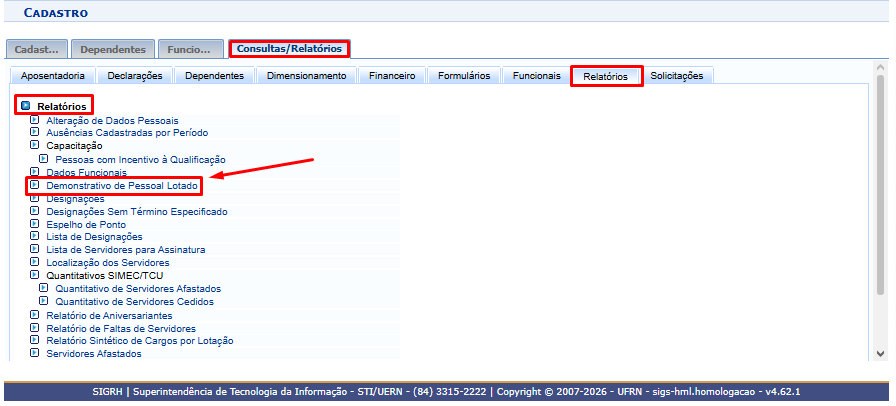Click the Quantitativos SIMEC/TCU group label
The width and height of the screenshot is (896, 406).
105,276
